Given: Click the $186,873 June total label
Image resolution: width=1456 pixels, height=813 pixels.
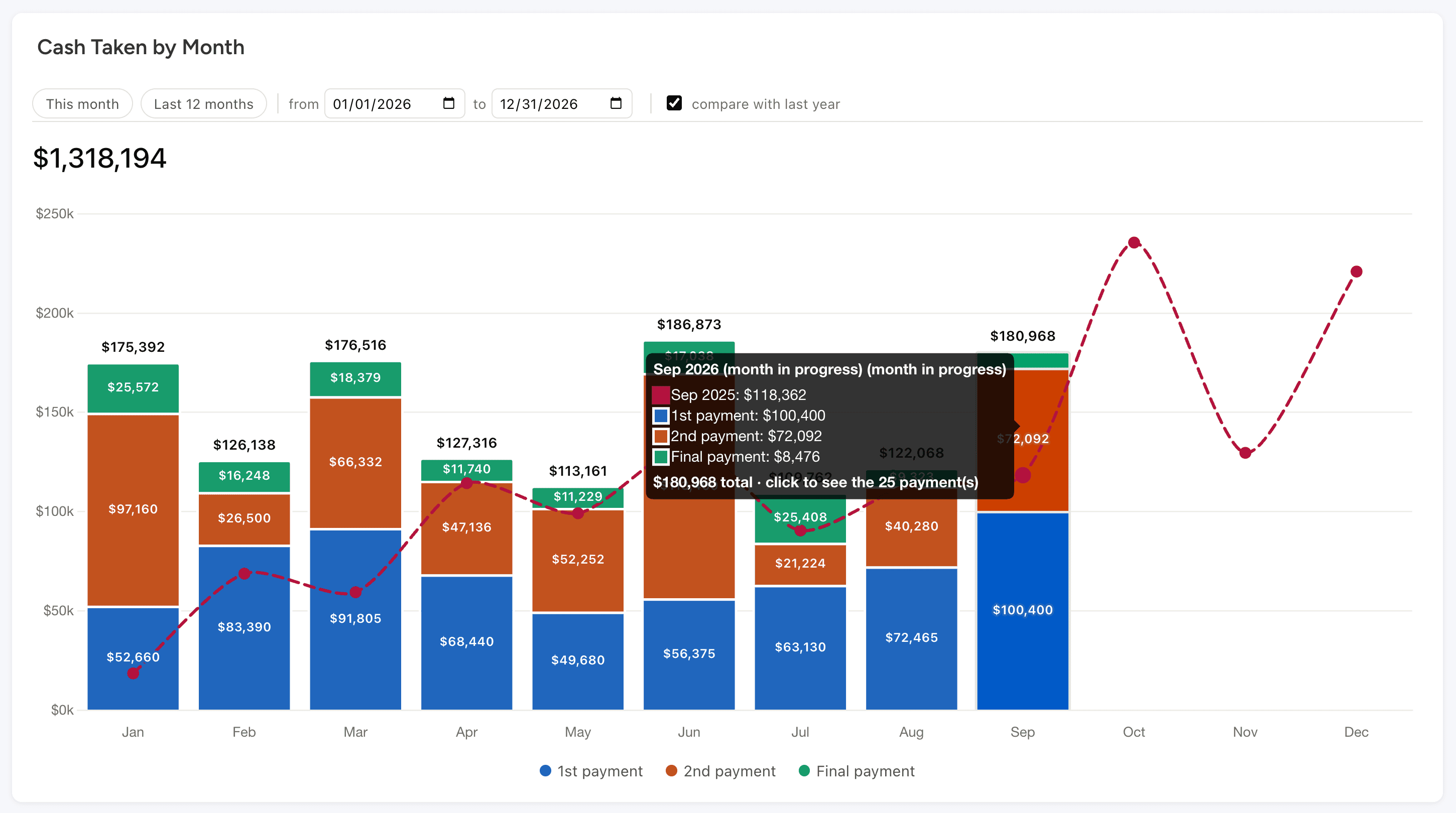Looking at the screenshot, I should point(689,324).
